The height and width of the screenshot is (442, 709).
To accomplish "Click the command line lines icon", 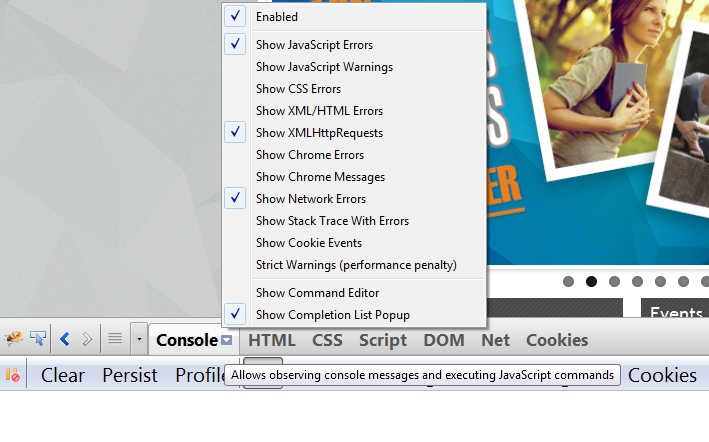I will coord(115,339).
